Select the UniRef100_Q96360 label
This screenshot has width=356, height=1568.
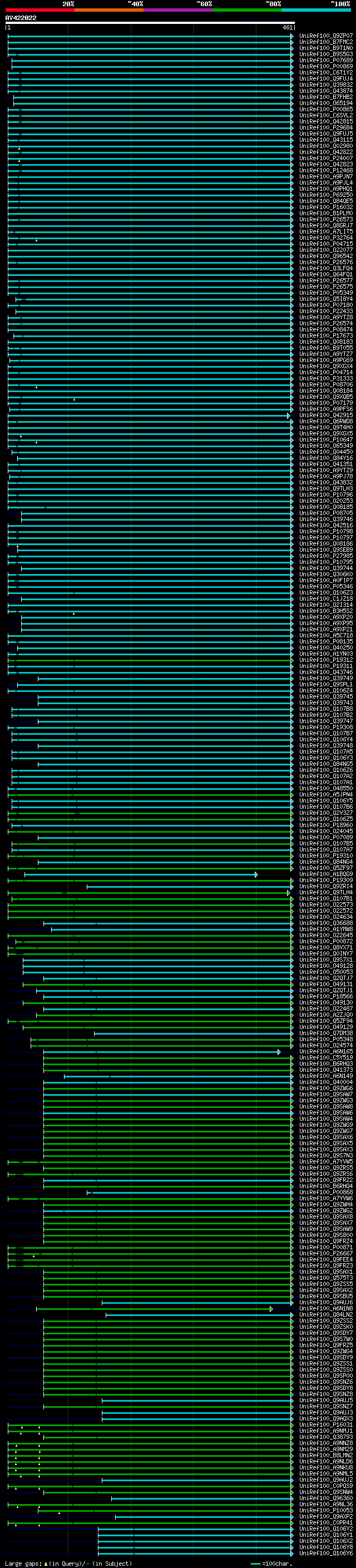click(325, 1498)
